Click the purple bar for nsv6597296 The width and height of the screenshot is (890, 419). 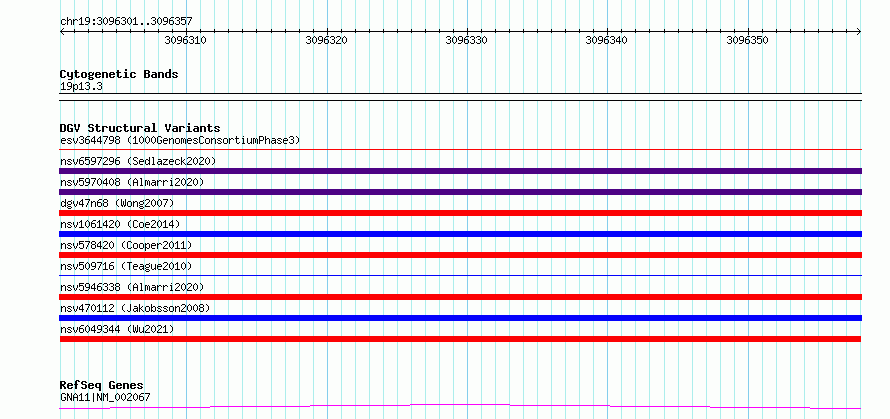tap(460, 171)
